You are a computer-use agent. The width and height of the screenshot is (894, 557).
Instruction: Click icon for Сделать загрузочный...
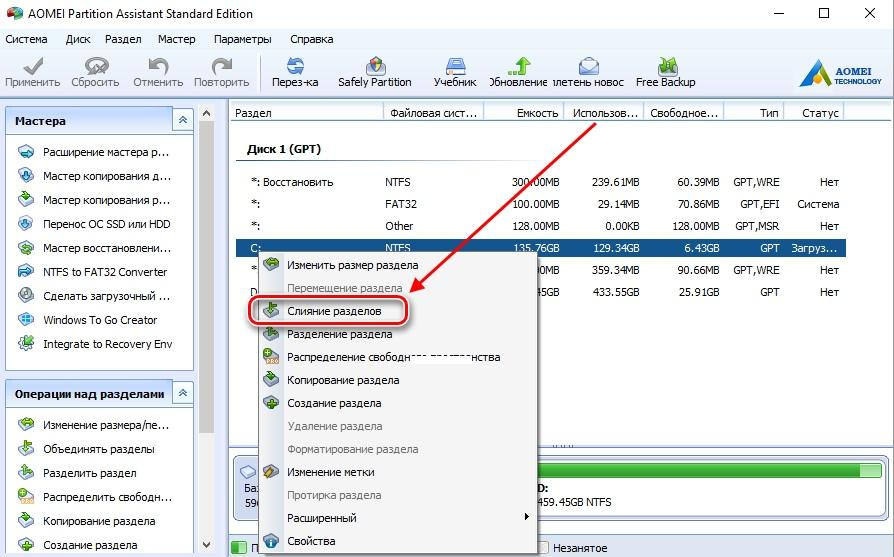pyautogui.click(x=26, y=295)
